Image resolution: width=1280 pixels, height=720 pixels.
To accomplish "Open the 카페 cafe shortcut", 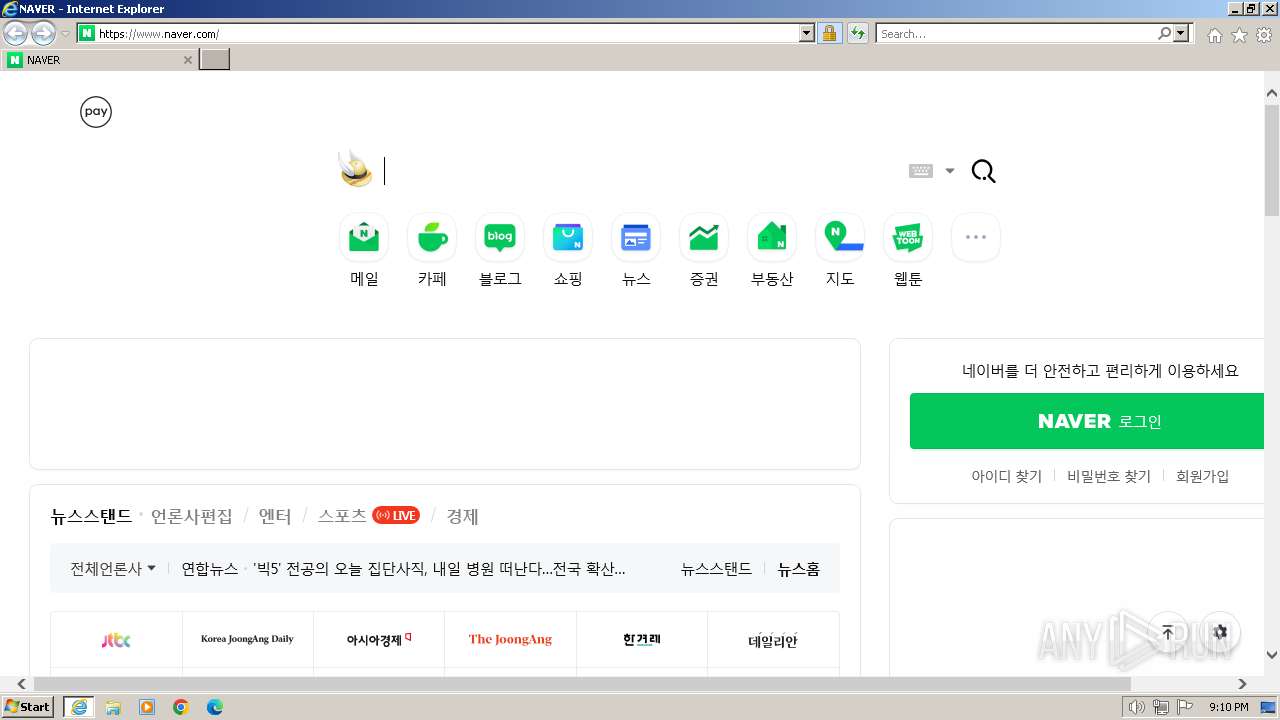I will pos(432,250).
